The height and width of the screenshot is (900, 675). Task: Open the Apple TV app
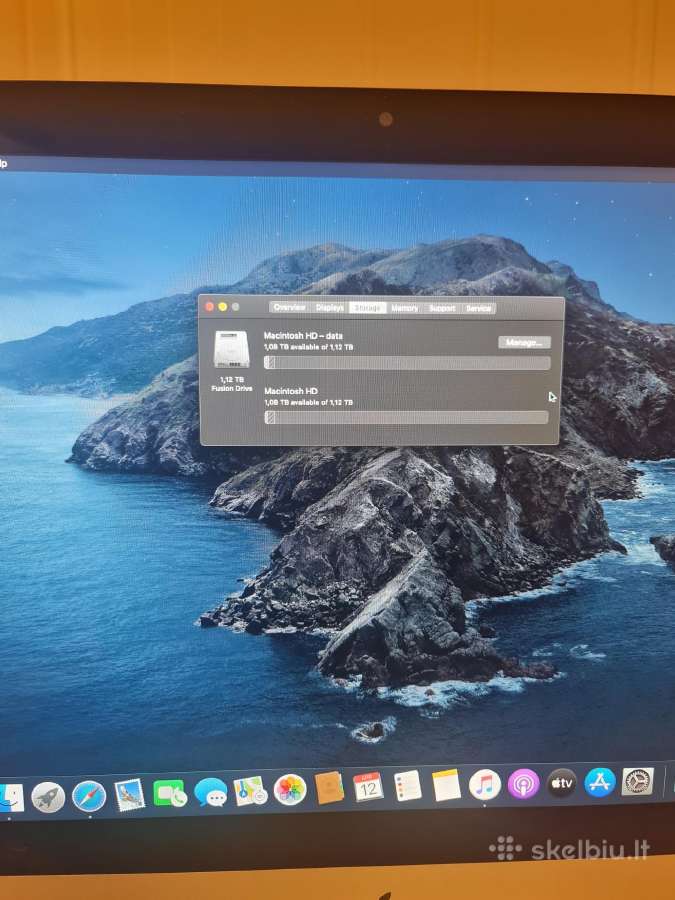[x=561, y=783]
